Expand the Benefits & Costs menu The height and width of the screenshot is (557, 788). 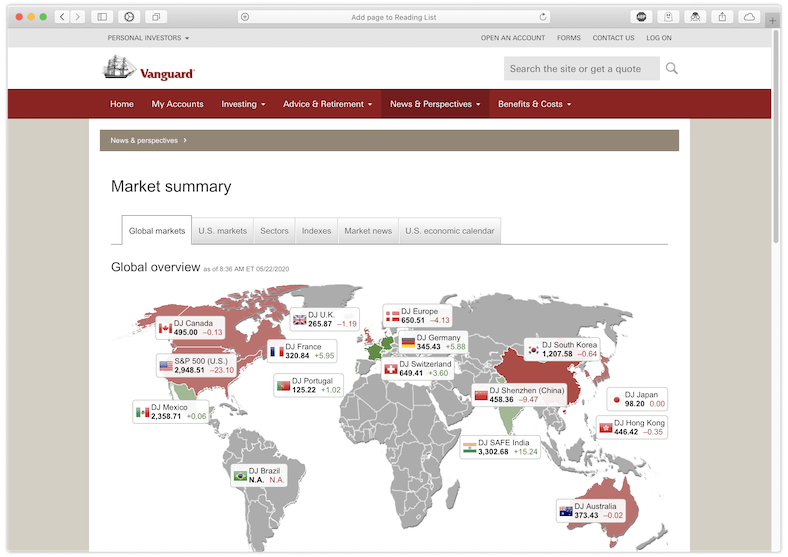[534, 104]
